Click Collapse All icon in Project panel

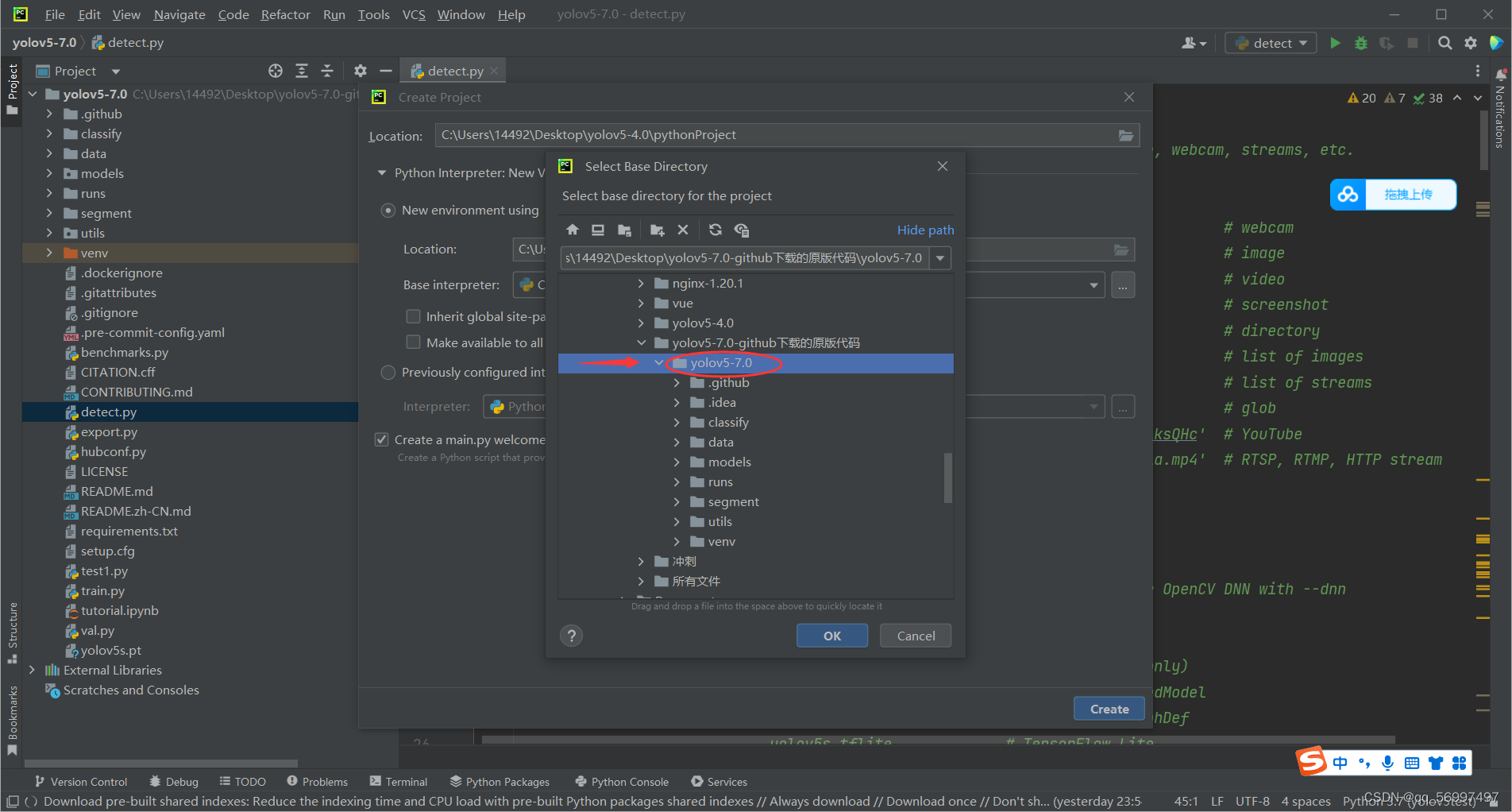(x=327, y=71)
